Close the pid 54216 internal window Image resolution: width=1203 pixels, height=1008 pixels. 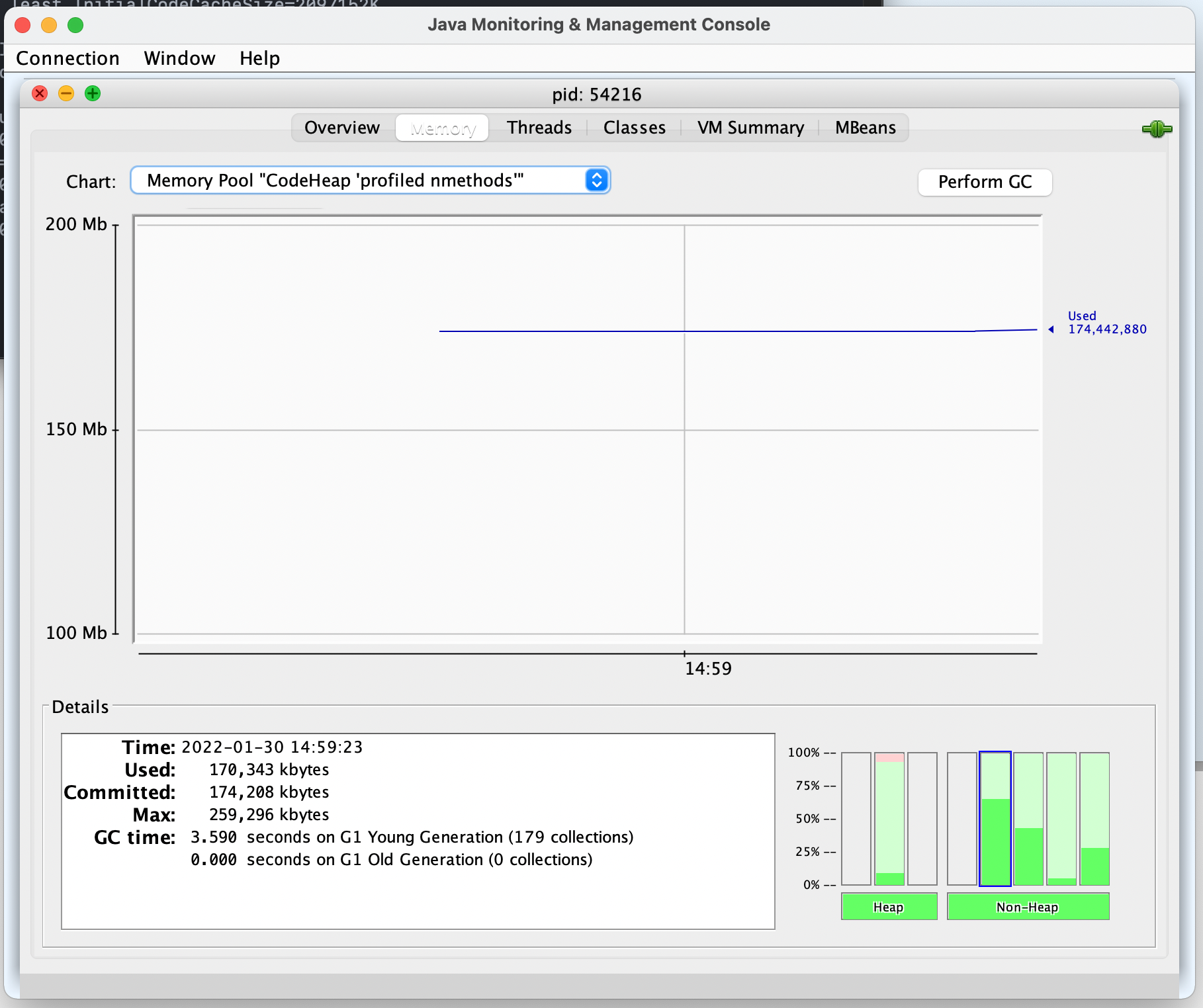click(40, 93)
